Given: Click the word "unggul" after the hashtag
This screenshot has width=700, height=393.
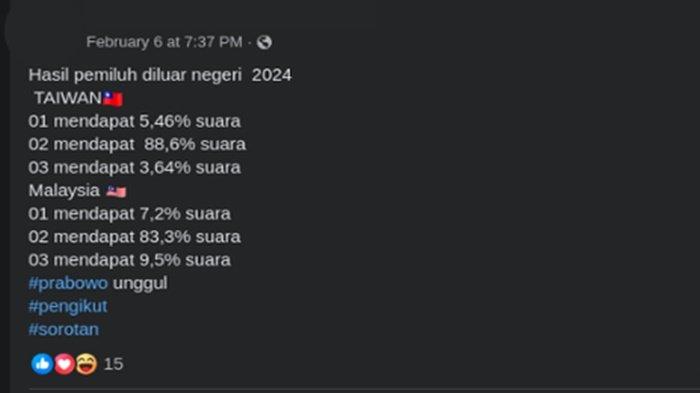Looking at the screenshot, I should click(140, 284).
